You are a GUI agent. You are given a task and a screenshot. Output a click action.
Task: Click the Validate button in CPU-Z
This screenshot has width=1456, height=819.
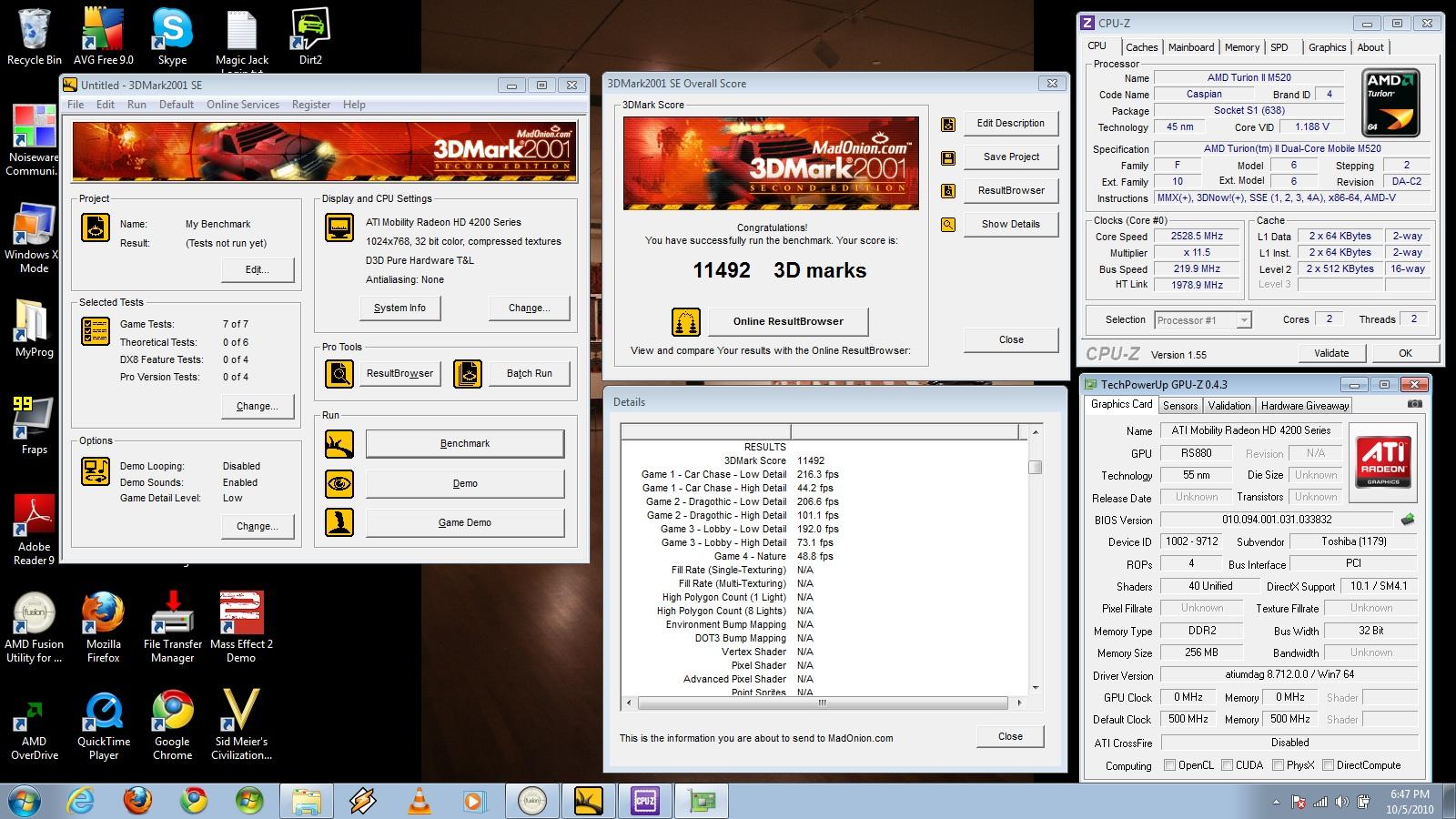(1331, 353)
